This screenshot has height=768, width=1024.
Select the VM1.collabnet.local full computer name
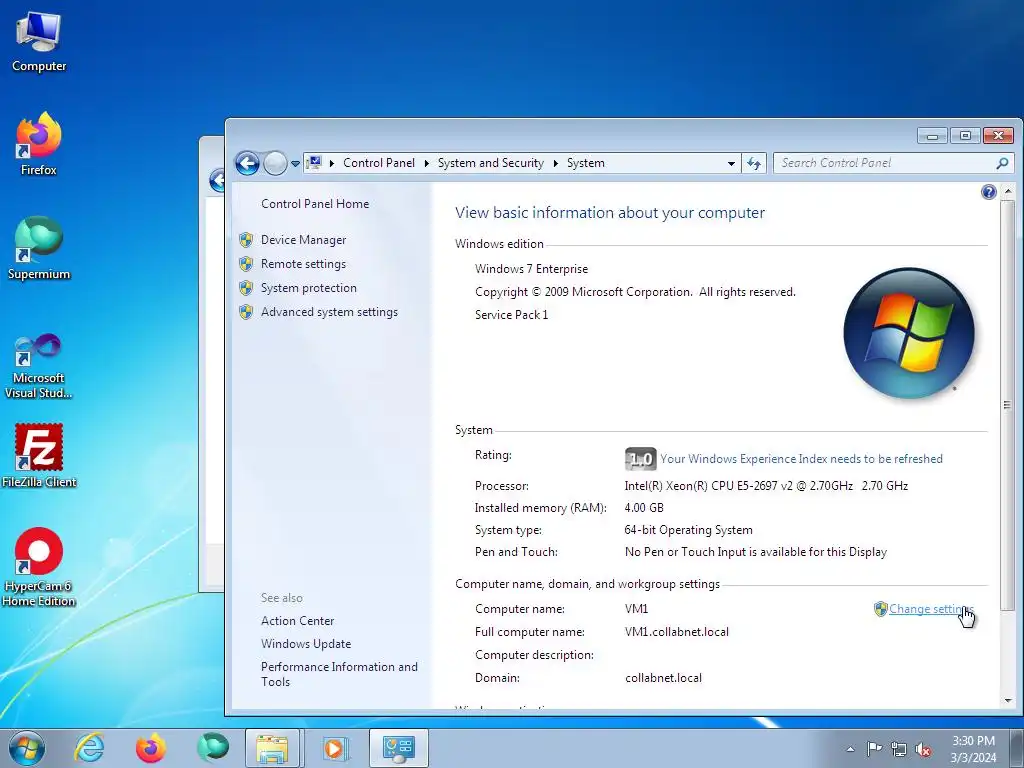(x=677, y=632)
